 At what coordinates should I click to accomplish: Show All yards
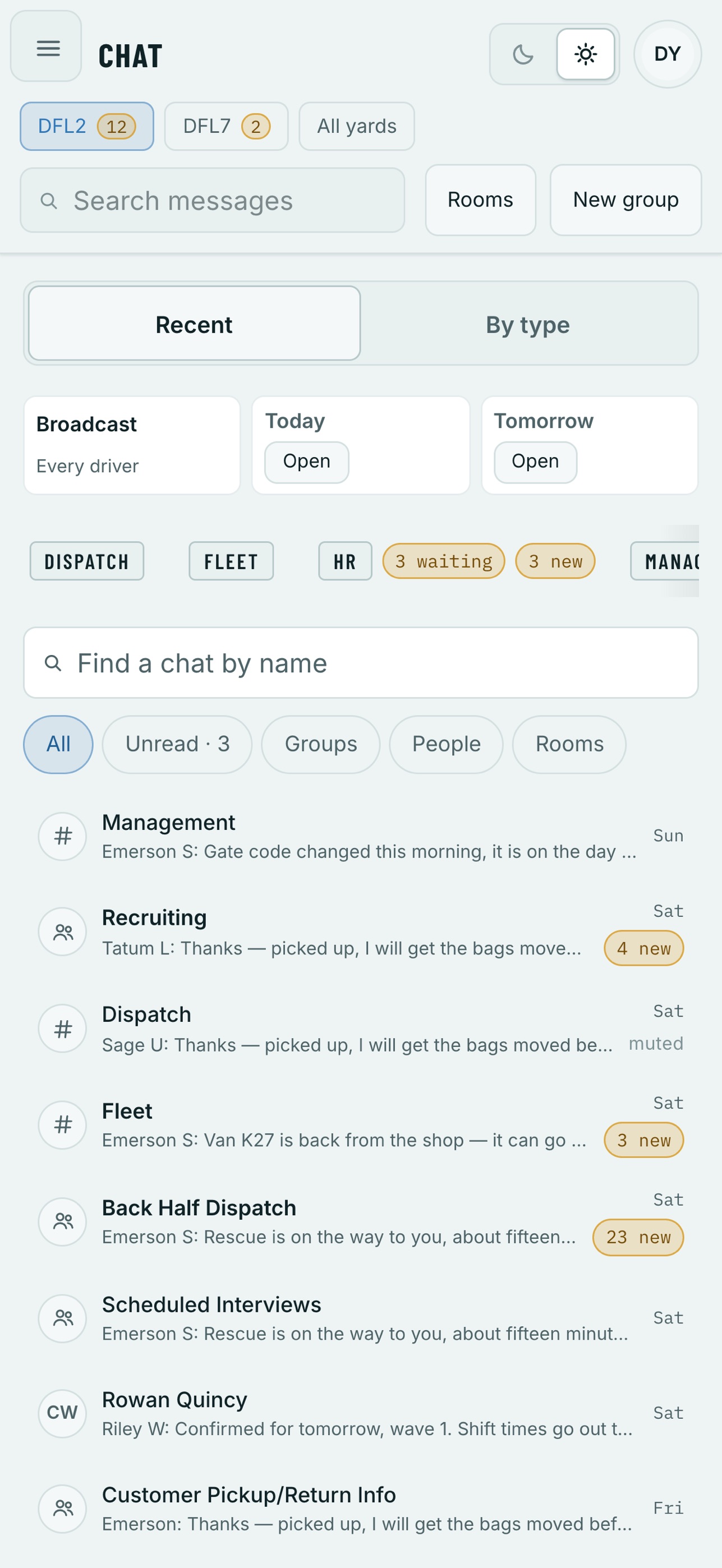(357, 126)
